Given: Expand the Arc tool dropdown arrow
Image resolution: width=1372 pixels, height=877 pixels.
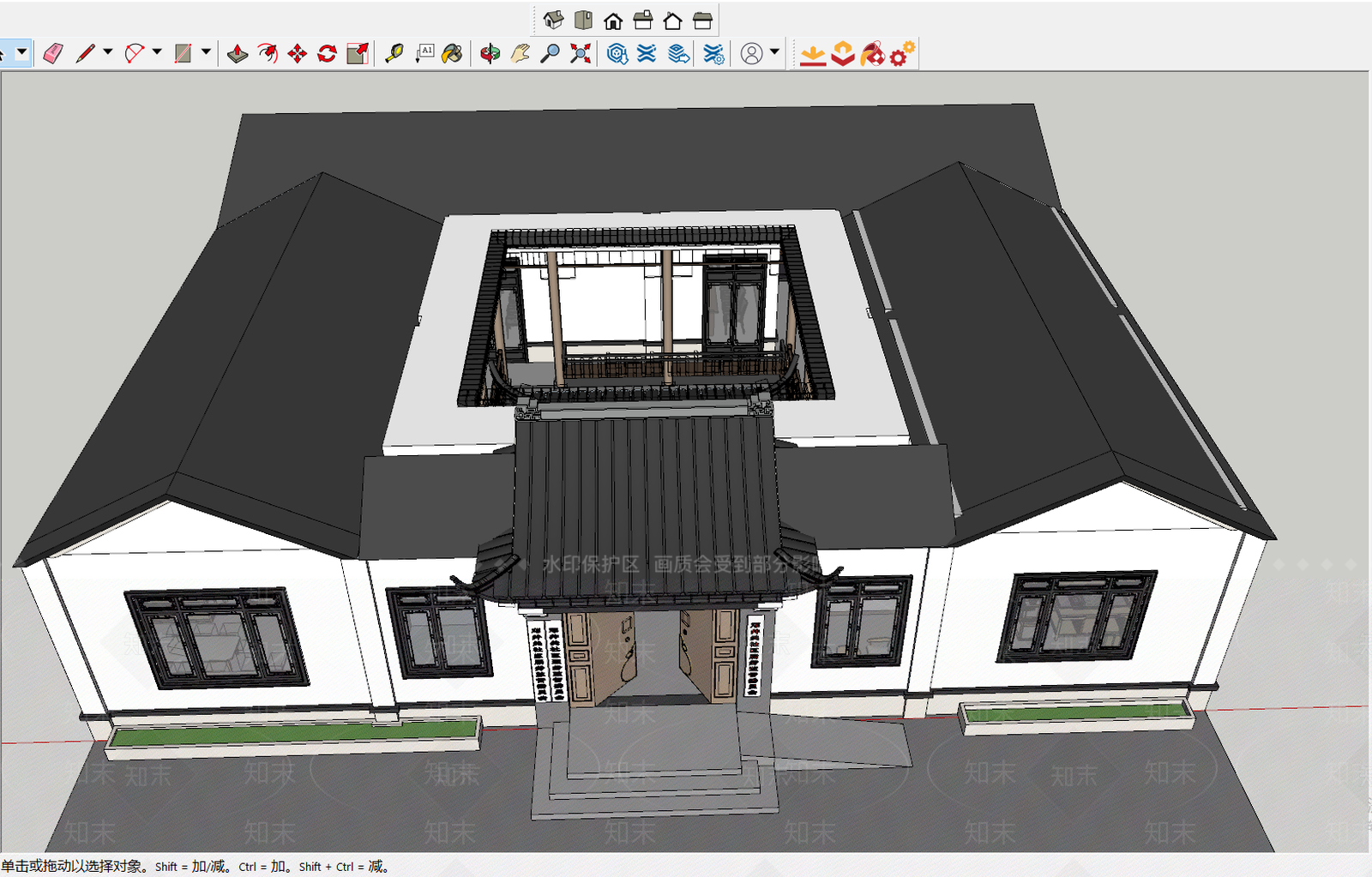Looking at the screenshot, I should click(x=157, y=52).
